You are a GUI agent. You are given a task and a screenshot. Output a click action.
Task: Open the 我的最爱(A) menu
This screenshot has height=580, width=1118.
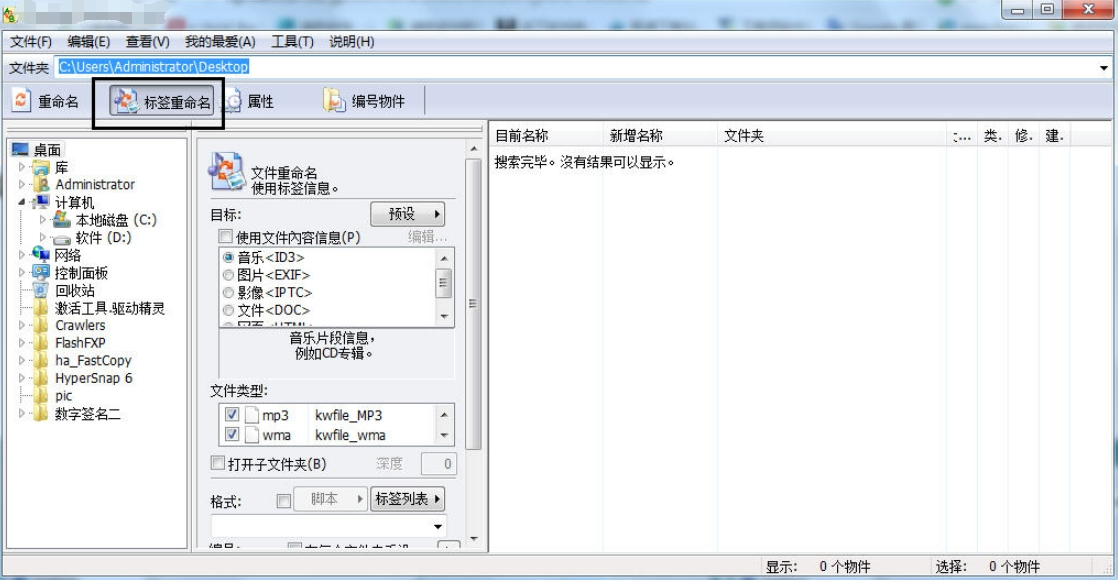click(x=220, y=42)
